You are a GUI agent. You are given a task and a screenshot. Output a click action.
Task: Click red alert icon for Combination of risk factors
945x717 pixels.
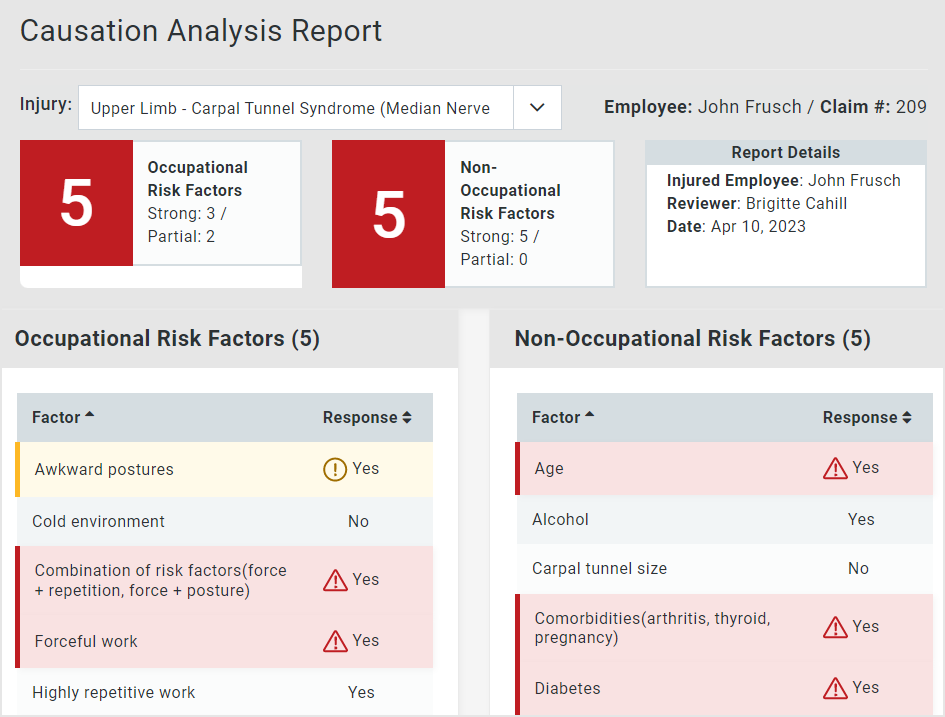335,580
